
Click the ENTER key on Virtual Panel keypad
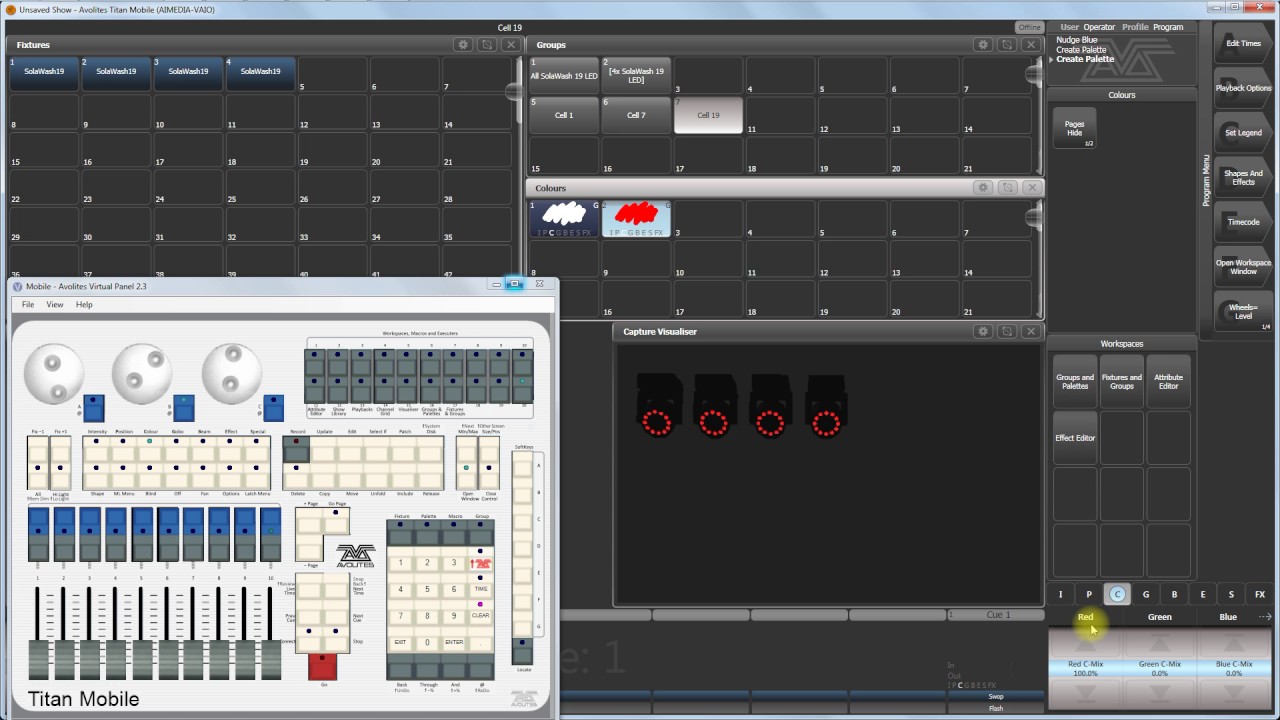[x=454, y=643]
